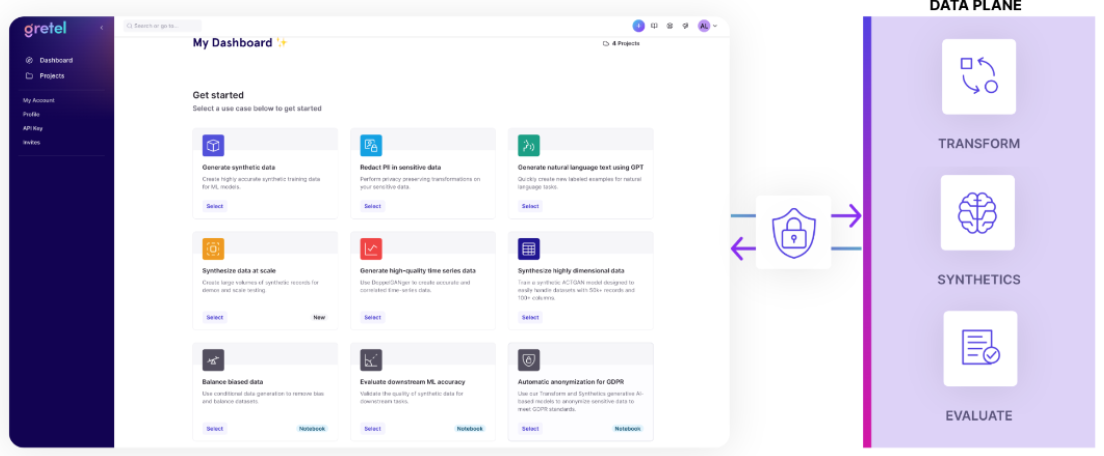Open Notebook tag on Evaluate downstream ML accuracy
This screenshot has width=1104, height=456.
pyautogui.click(x=470, y=429)
